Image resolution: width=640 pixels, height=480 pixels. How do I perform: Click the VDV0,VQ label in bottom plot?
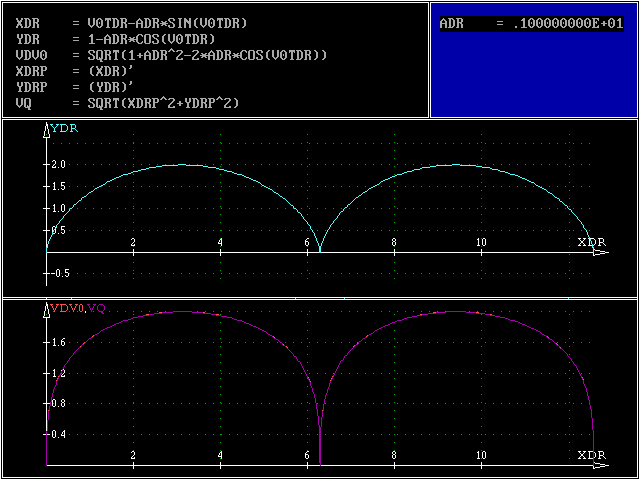coord(77,307)
